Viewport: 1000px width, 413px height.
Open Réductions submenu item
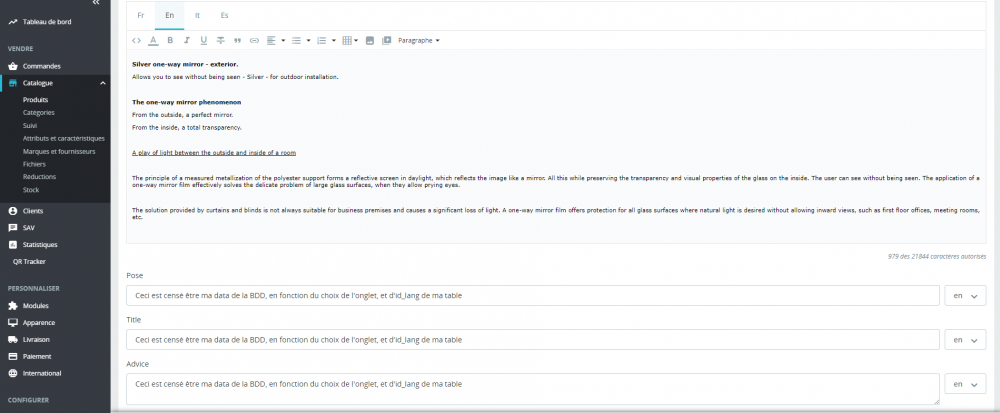click(x=40, y=177)
